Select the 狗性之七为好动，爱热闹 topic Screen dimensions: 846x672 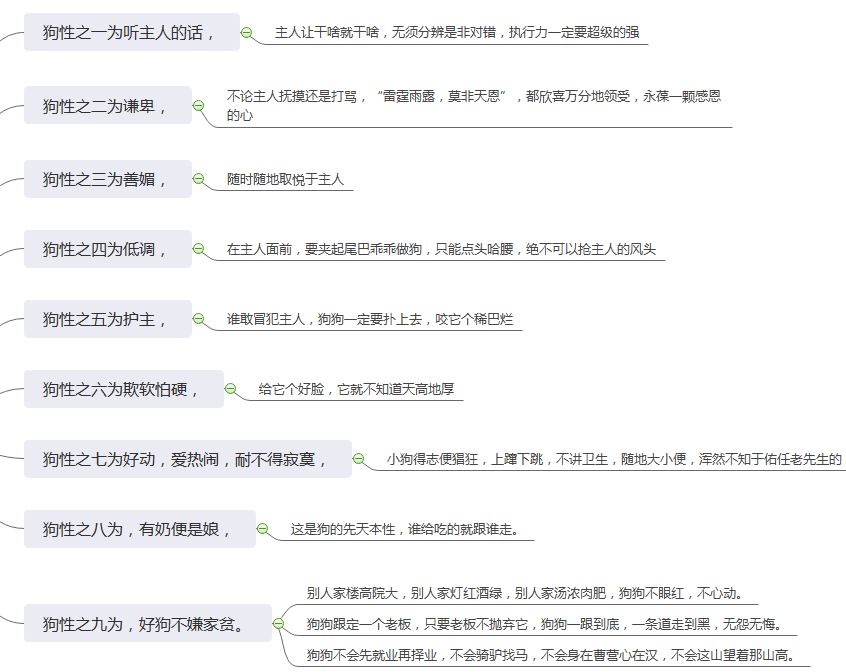187,460
